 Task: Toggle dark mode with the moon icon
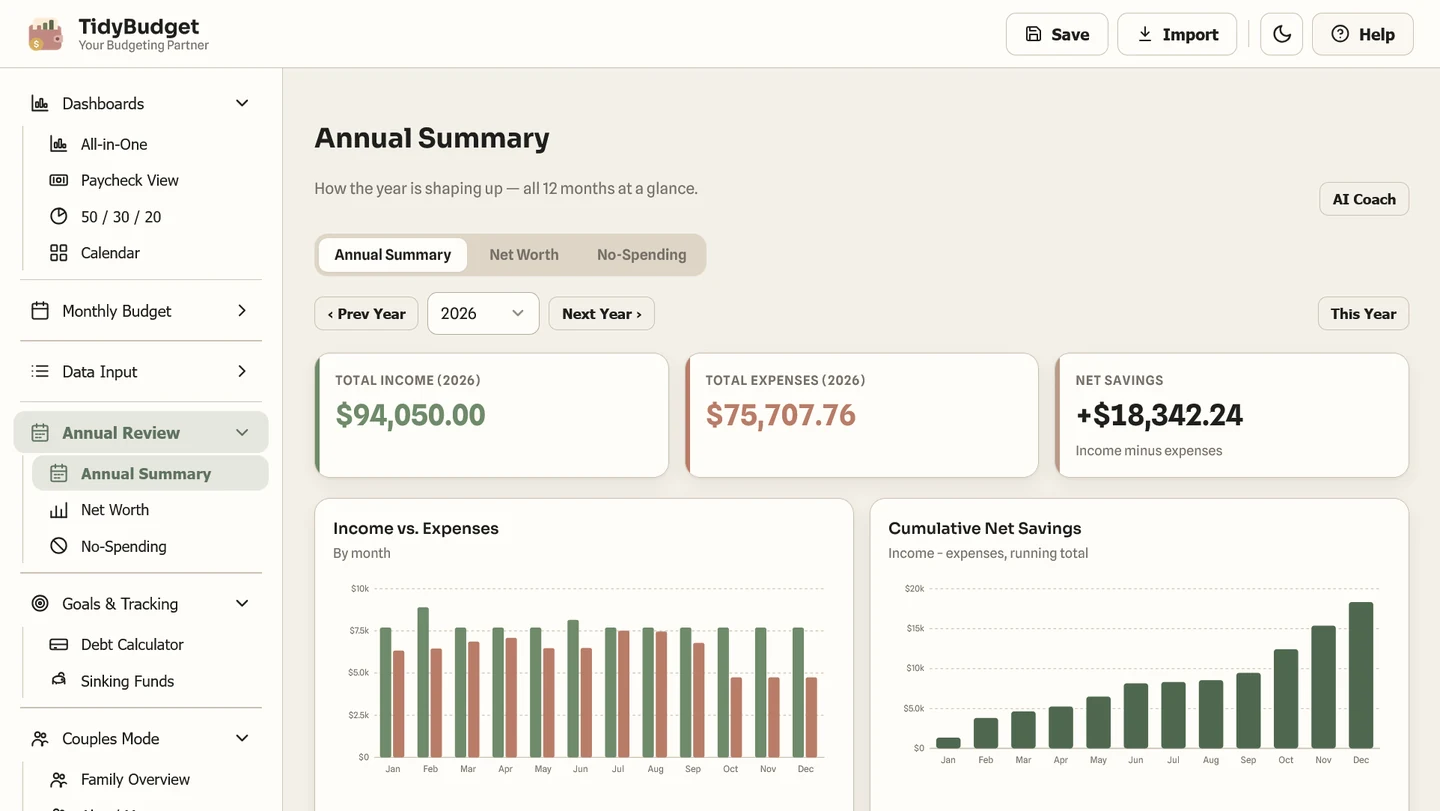point(1281,34)
